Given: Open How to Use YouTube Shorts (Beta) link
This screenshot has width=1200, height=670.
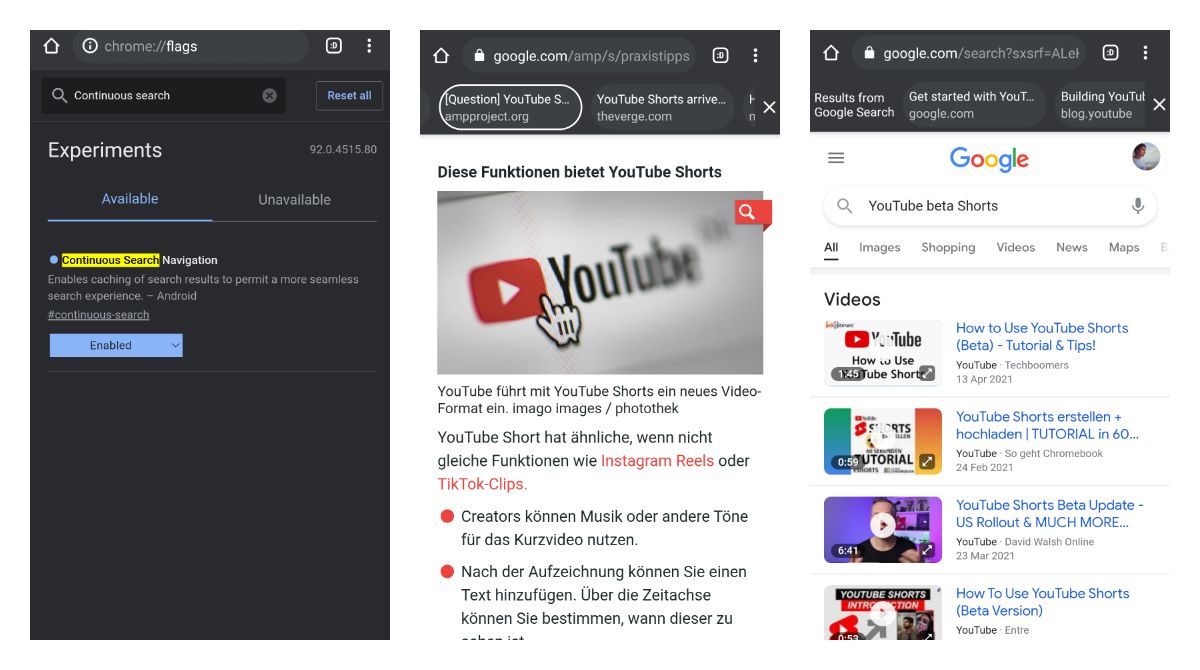Looking at the screenshot, I should 1042,337.
